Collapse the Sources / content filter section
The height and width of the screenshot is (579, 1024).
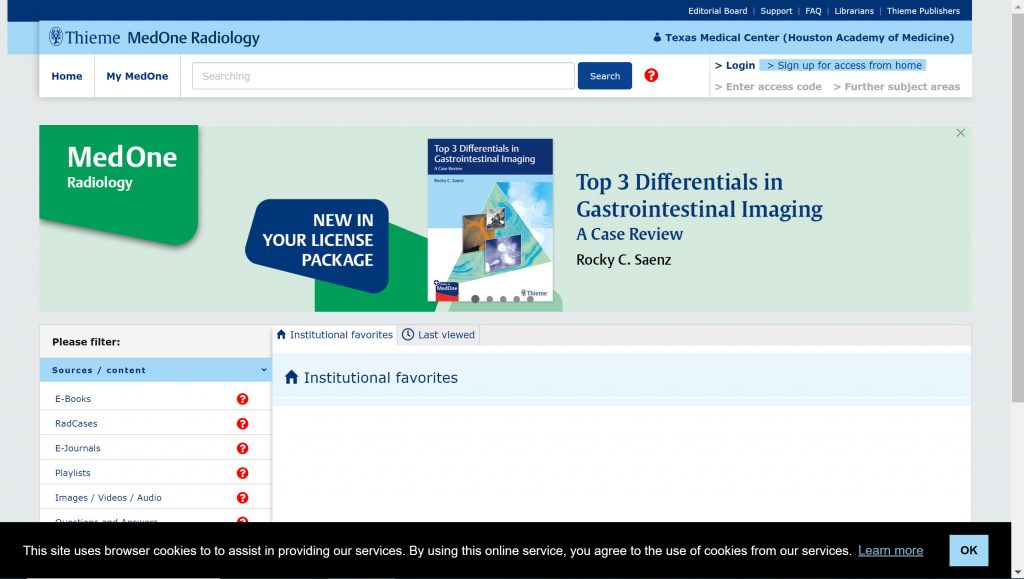155,370
